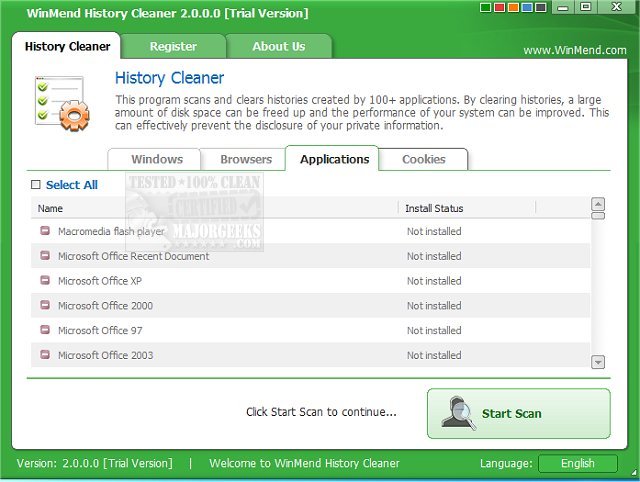640x482 pixels.
Task: Click the Version 2.0.0.0 status bar text
Action: [95, 463]
